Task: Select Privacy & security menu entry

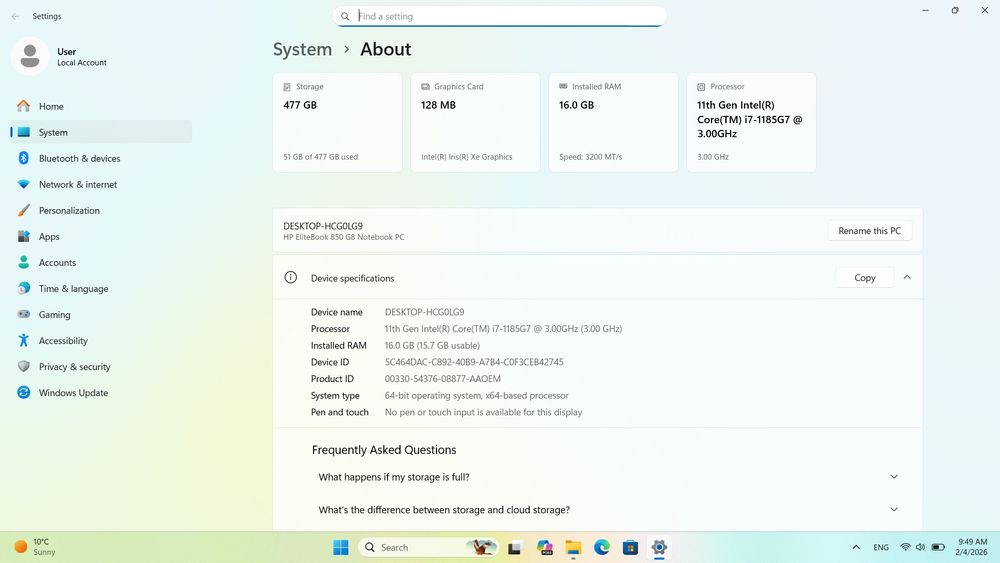Action: click(x=101, y=367)
